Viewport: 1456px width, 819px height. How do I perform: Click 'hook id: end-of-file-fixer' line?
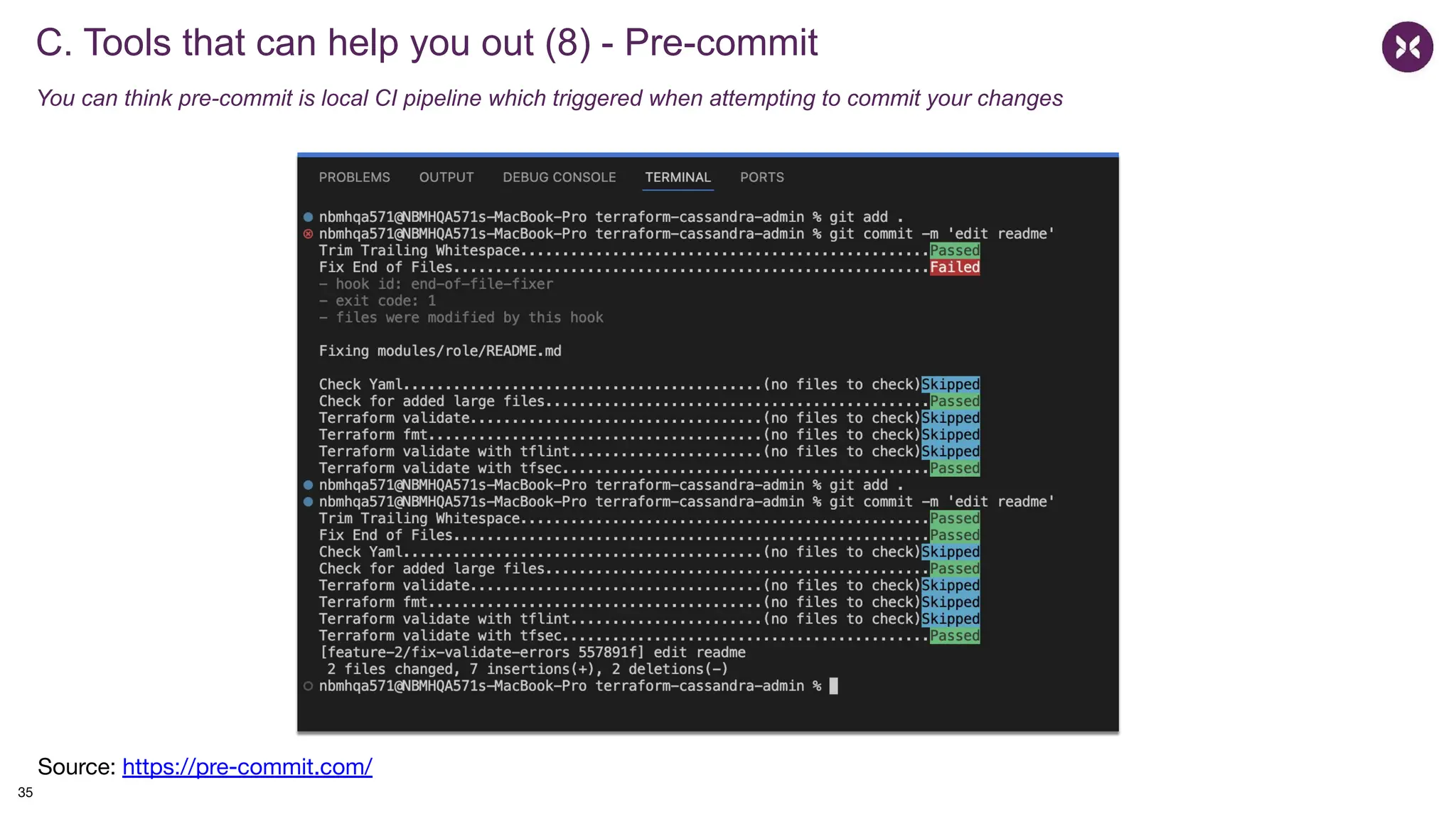[x=436, y=284]
